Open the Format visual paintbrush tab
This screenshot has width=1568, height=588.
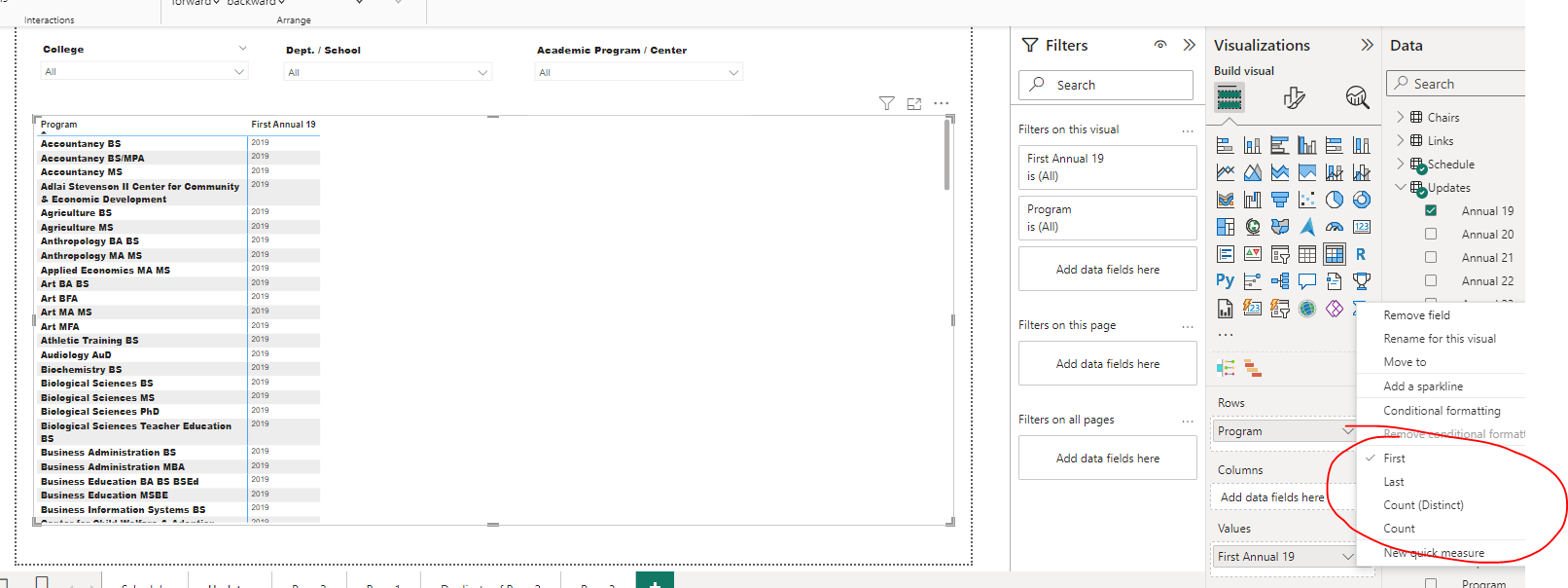pos(1294,97)
